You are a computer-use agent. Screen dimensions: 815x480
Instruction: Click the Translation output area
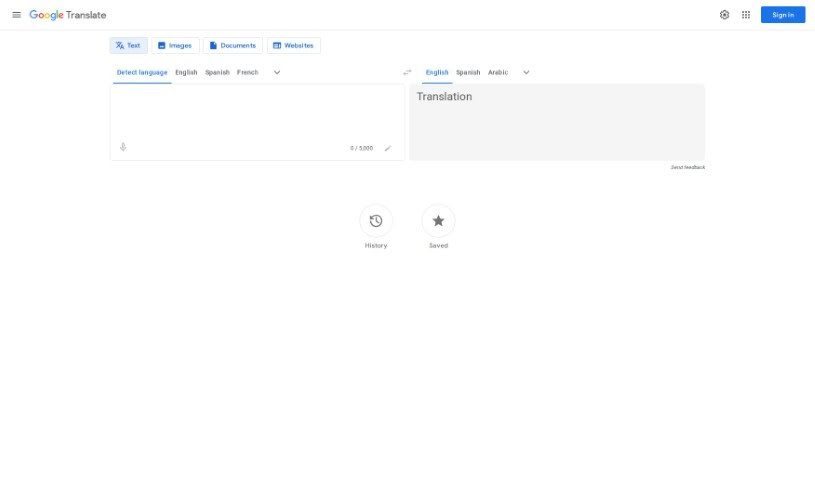[557, 123]
